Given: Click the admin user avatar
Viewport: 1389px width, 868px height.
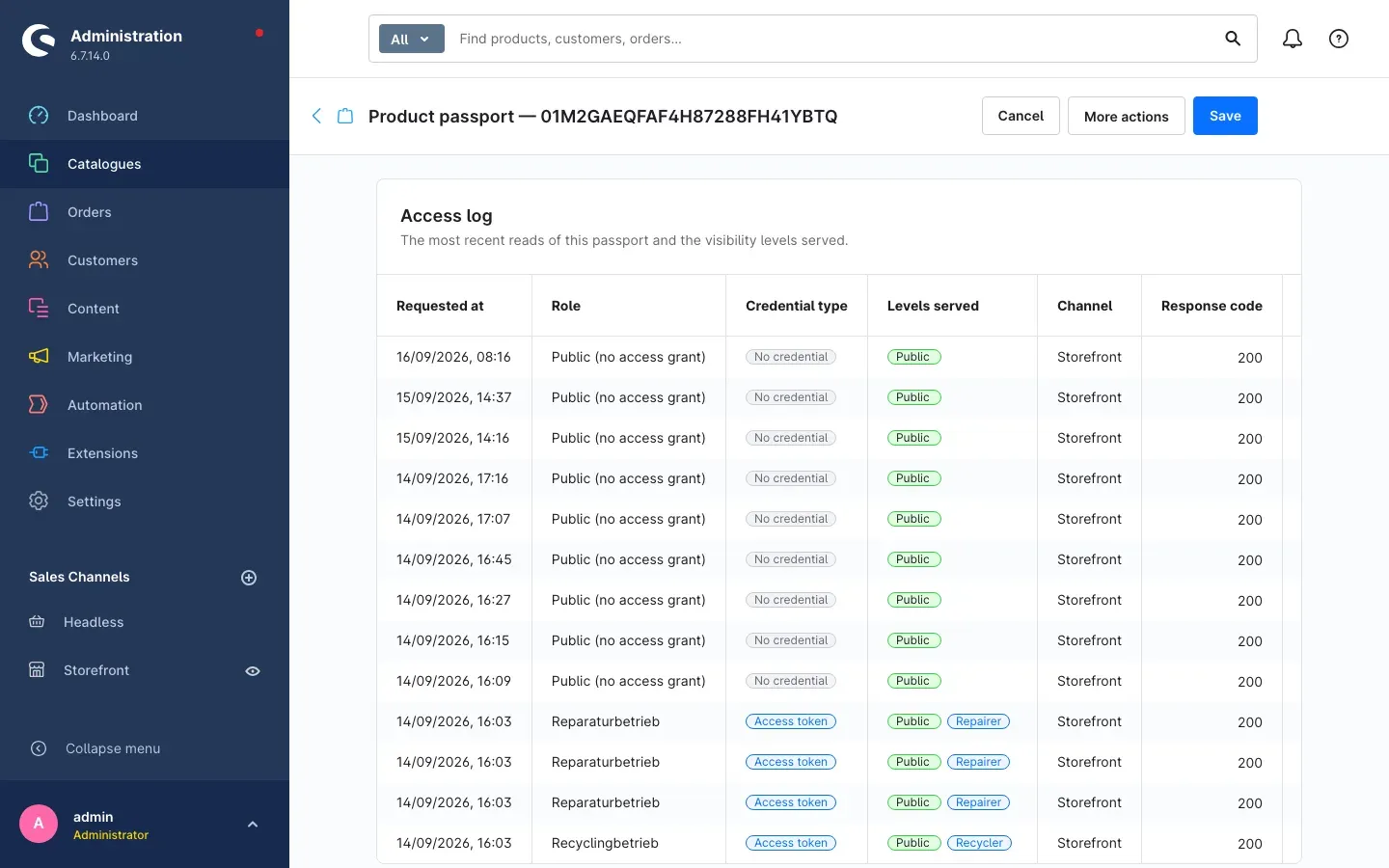Looking at the screenshot, I should tap(39, 824).
